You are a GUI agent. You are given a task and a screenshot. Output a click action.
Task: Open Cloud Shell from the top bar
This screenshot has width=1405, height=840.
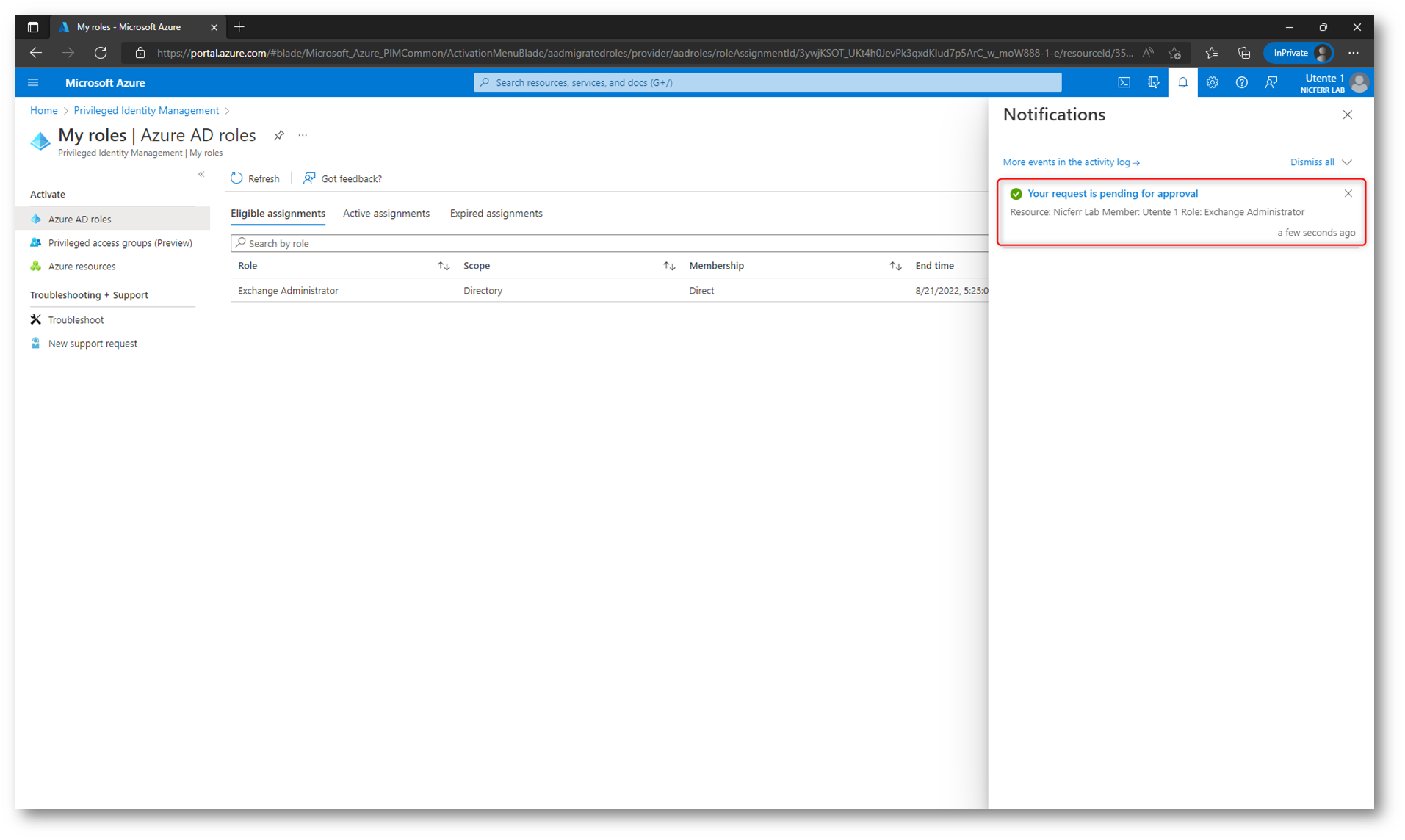pos(1124,82)
